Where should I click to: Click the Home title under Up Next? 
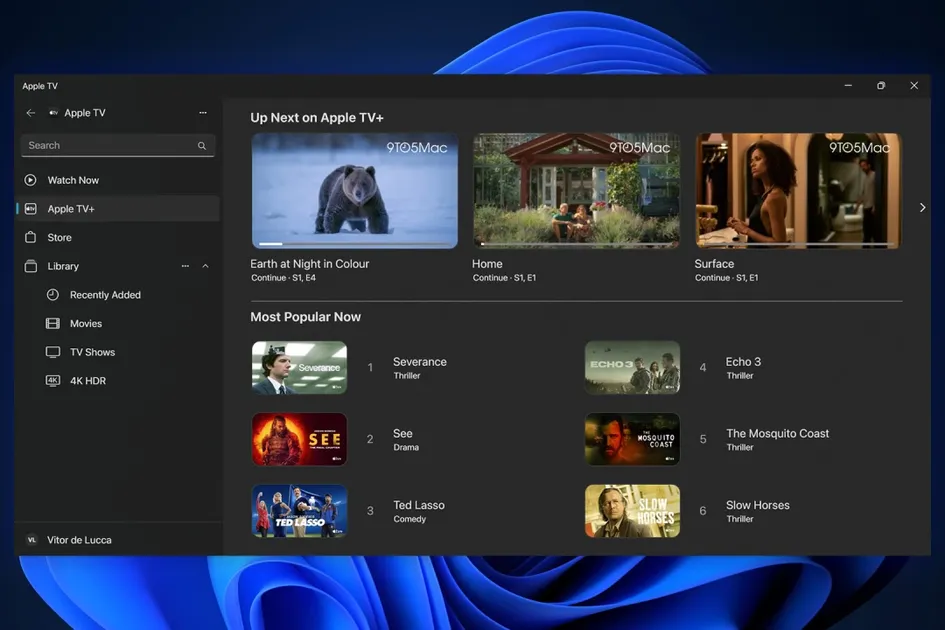click(487, 263)
